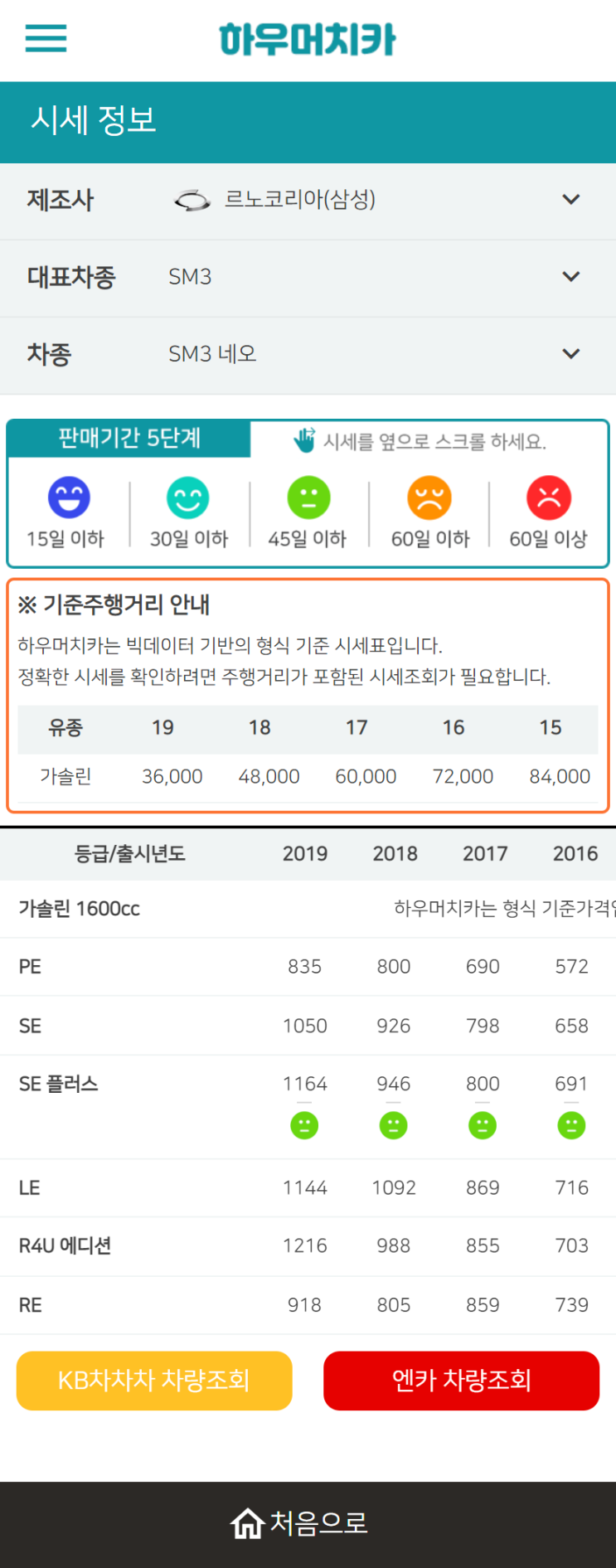Select the SE 플러스 grade row label
The height and width of the screenshot is (1568, 616).
(58, 1084)
